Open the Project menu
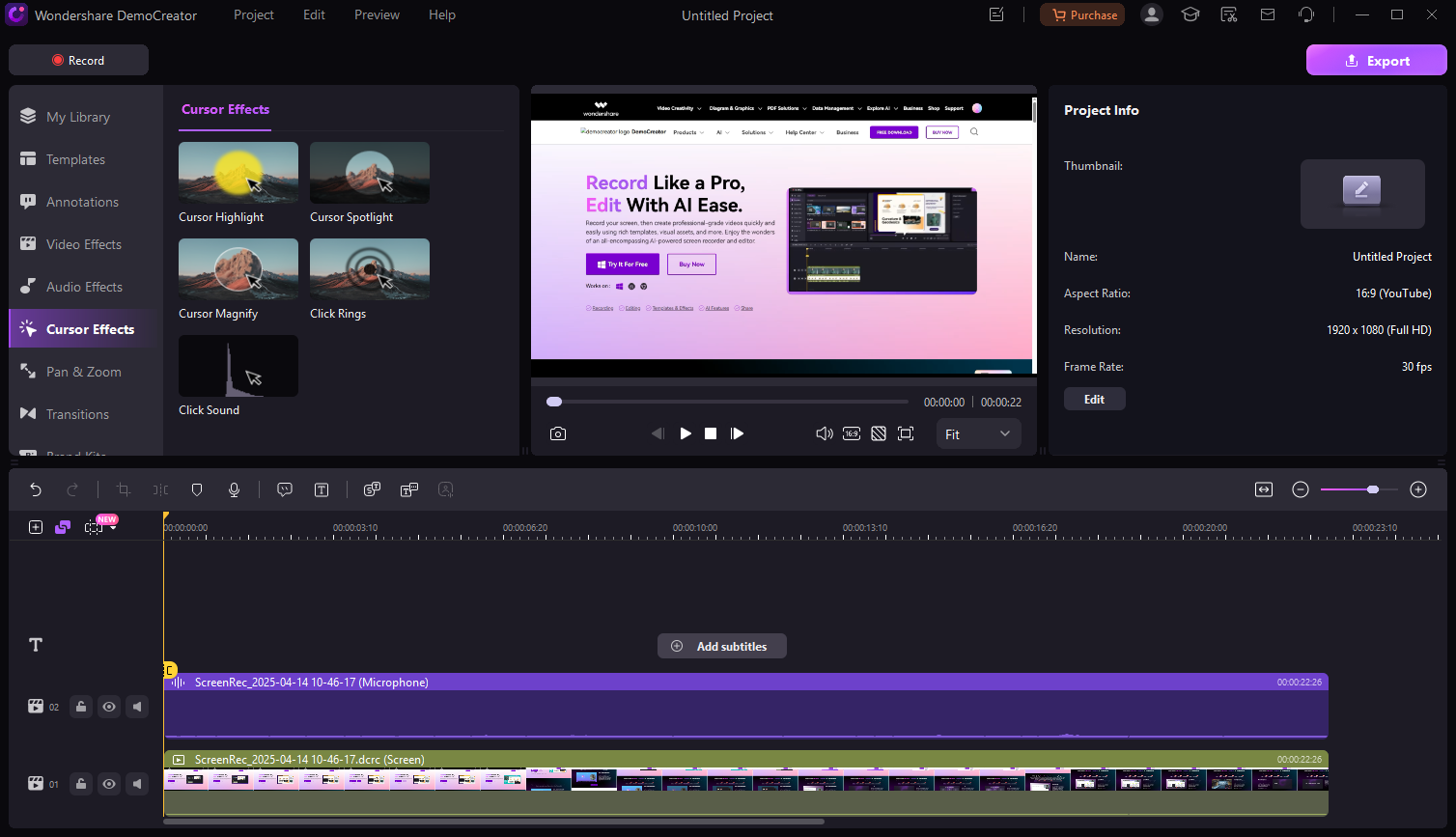1456x837 pixels. (x=254, y=14)
